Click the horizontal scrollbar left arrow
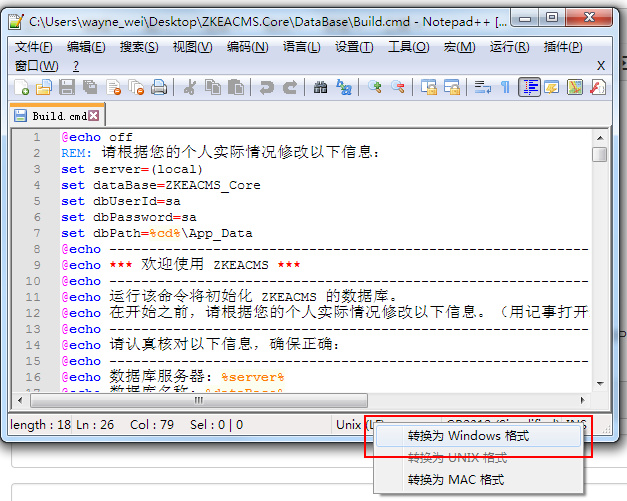 tap(20, 400)
